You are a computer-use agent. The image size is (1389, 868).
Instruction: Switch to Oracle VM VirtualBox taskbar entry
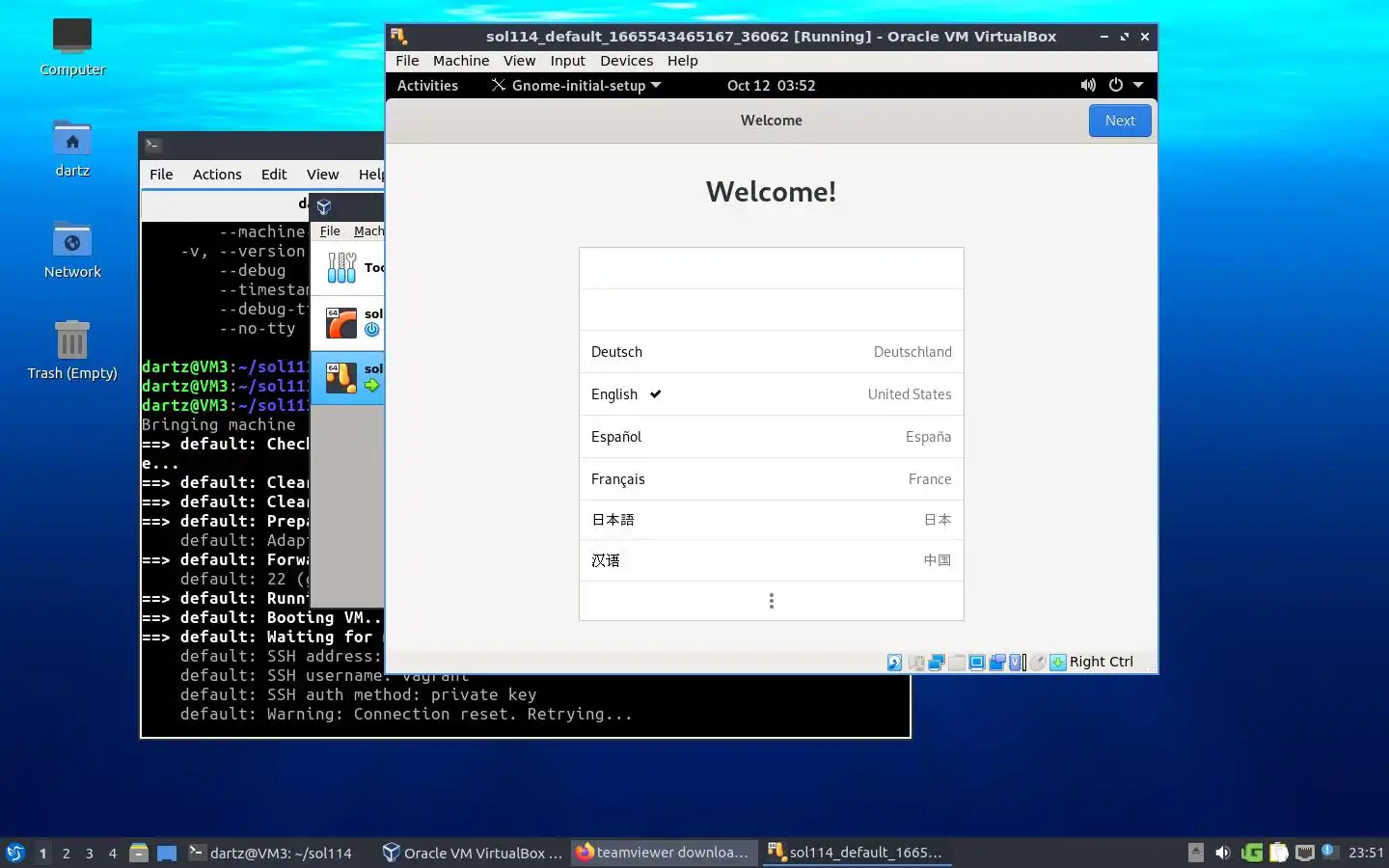pos(472,853)
